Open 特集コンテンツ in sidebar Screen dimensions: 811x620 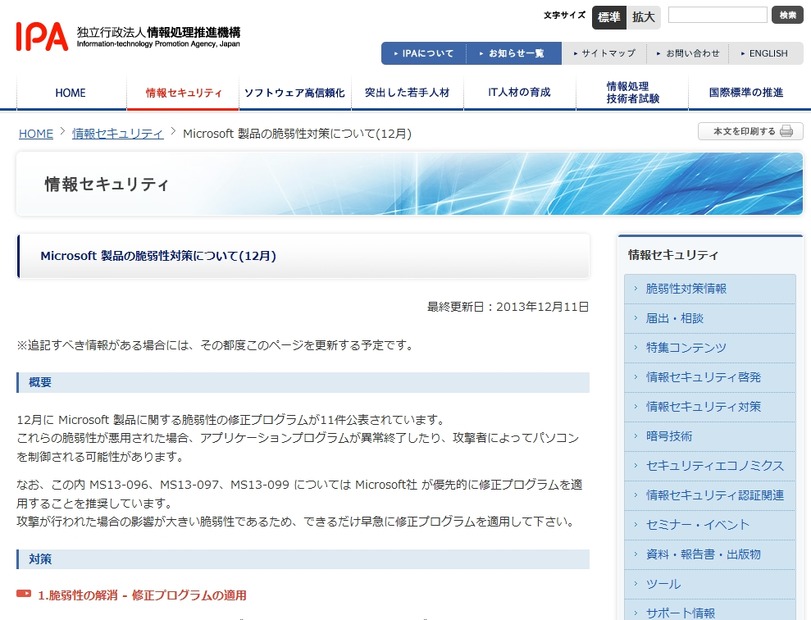point(710,347)
